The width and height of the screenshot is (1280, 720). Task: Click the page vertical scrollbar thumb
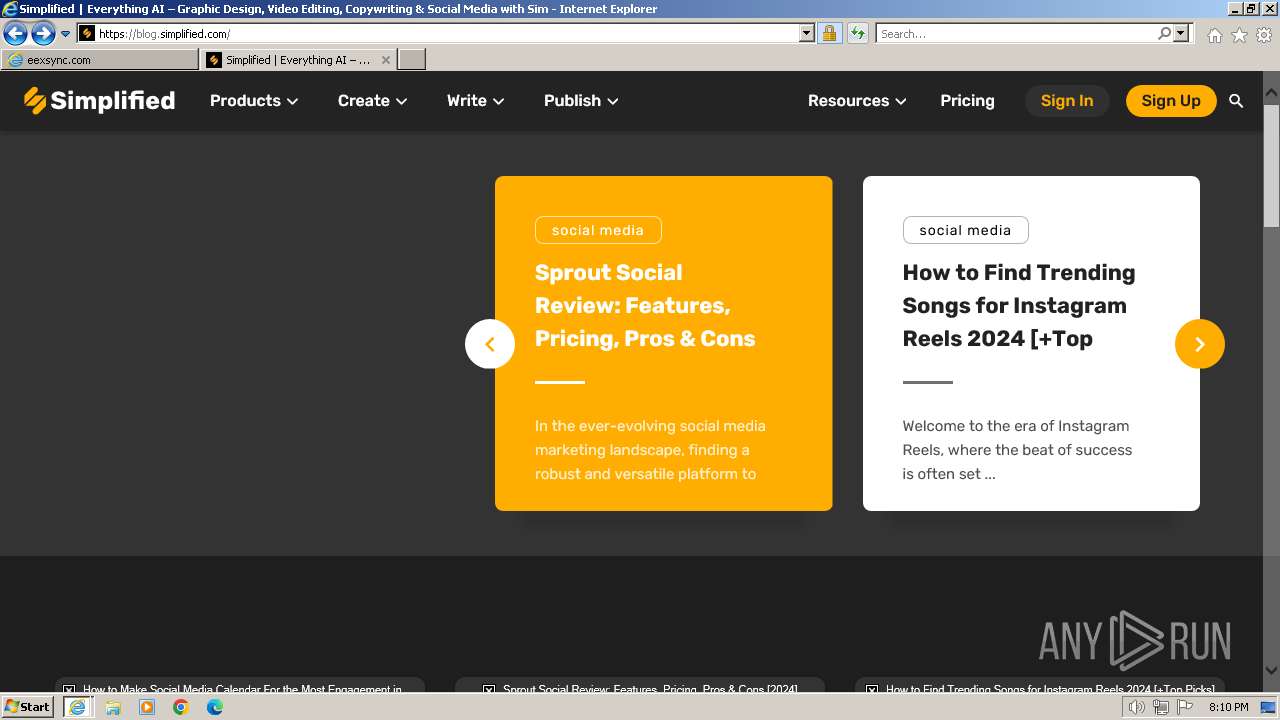(1271, 166)
